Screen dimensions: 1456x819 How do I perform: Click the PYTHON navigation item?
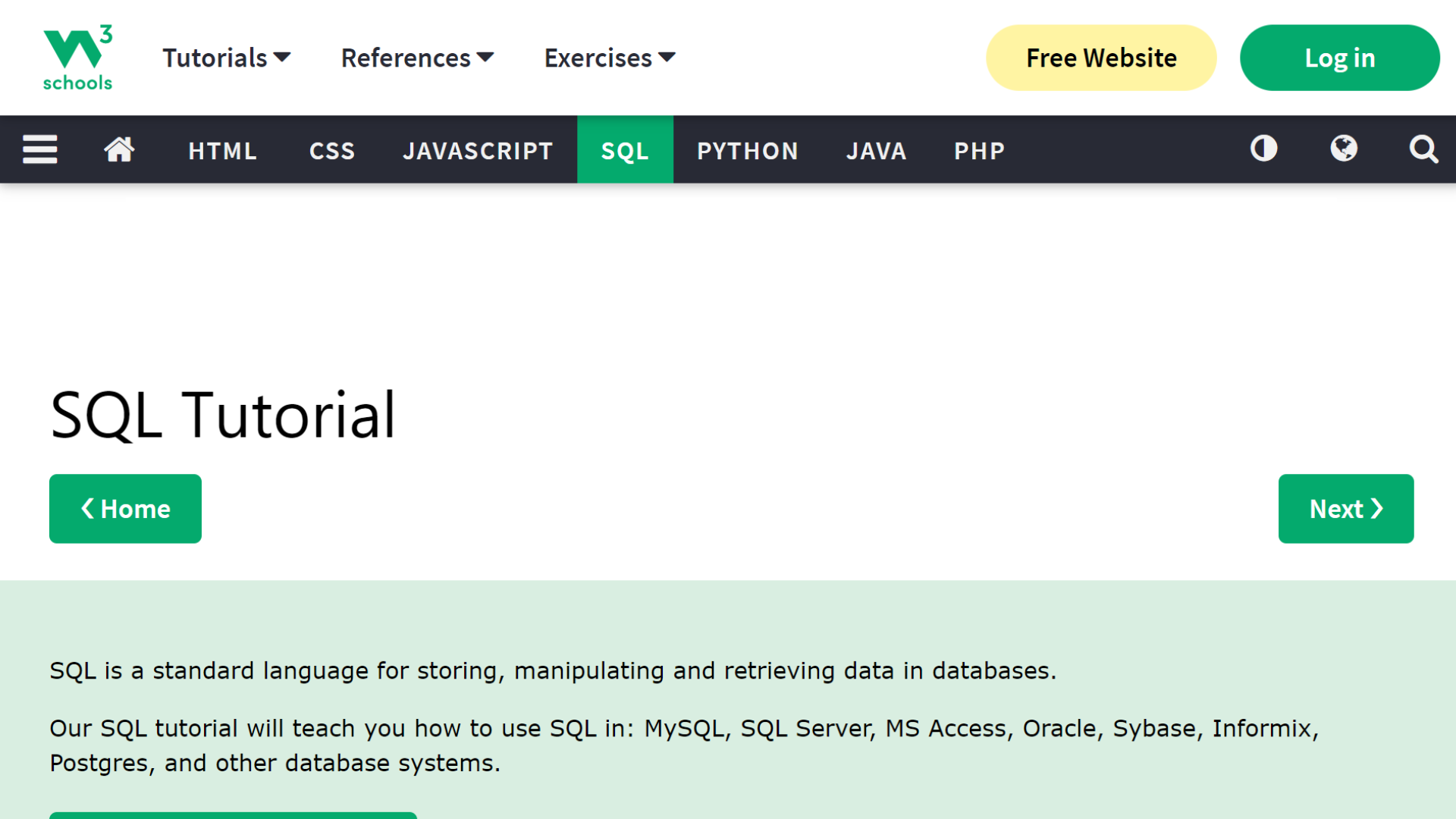click(748, 150)
